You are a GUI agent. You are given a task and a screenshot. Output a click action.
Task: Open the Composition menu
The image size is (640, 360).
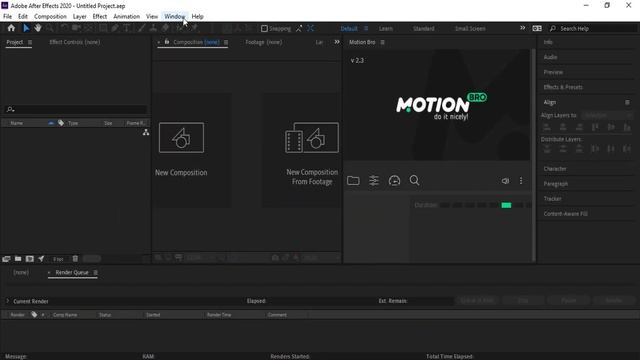coord(50,16)
